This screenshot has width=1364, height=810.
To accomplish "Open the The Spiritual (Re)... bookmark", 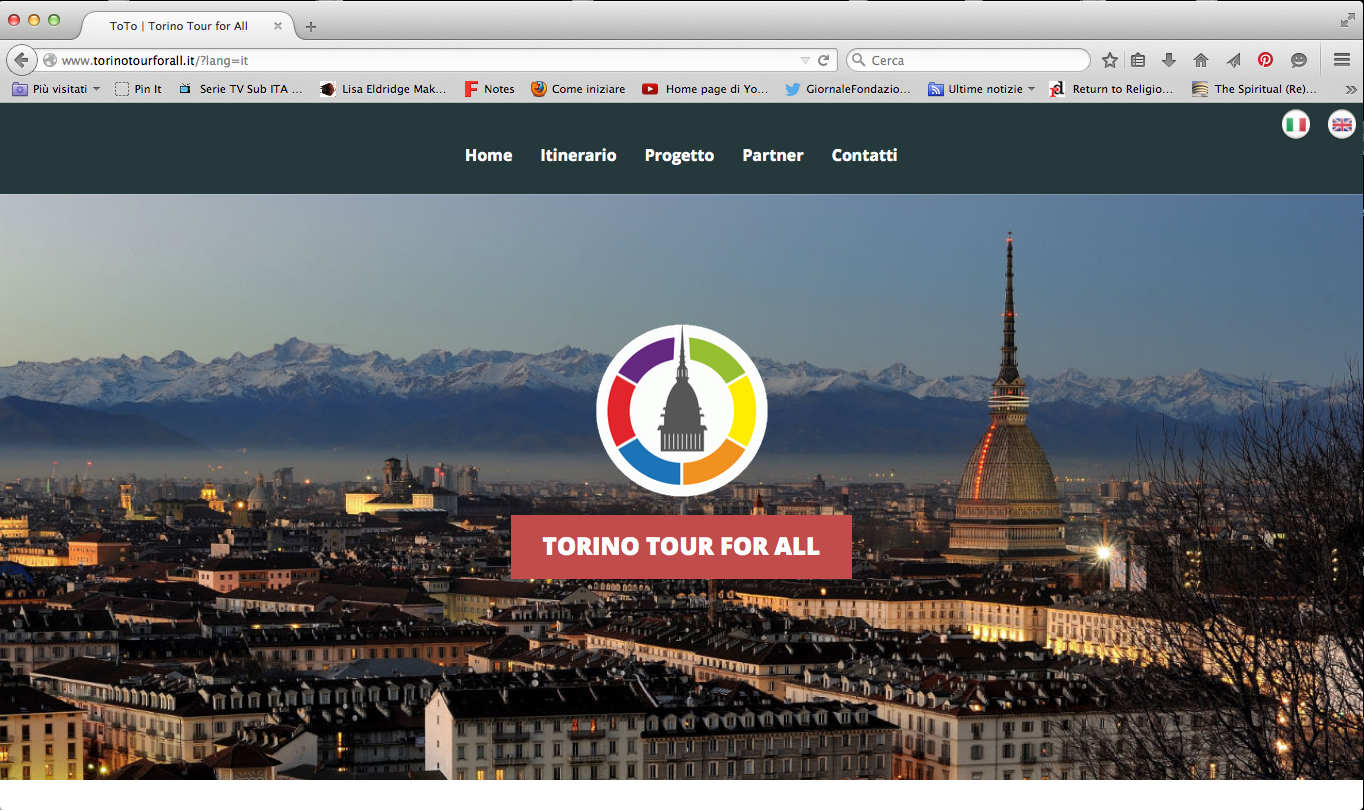I will pos(1254,89).
